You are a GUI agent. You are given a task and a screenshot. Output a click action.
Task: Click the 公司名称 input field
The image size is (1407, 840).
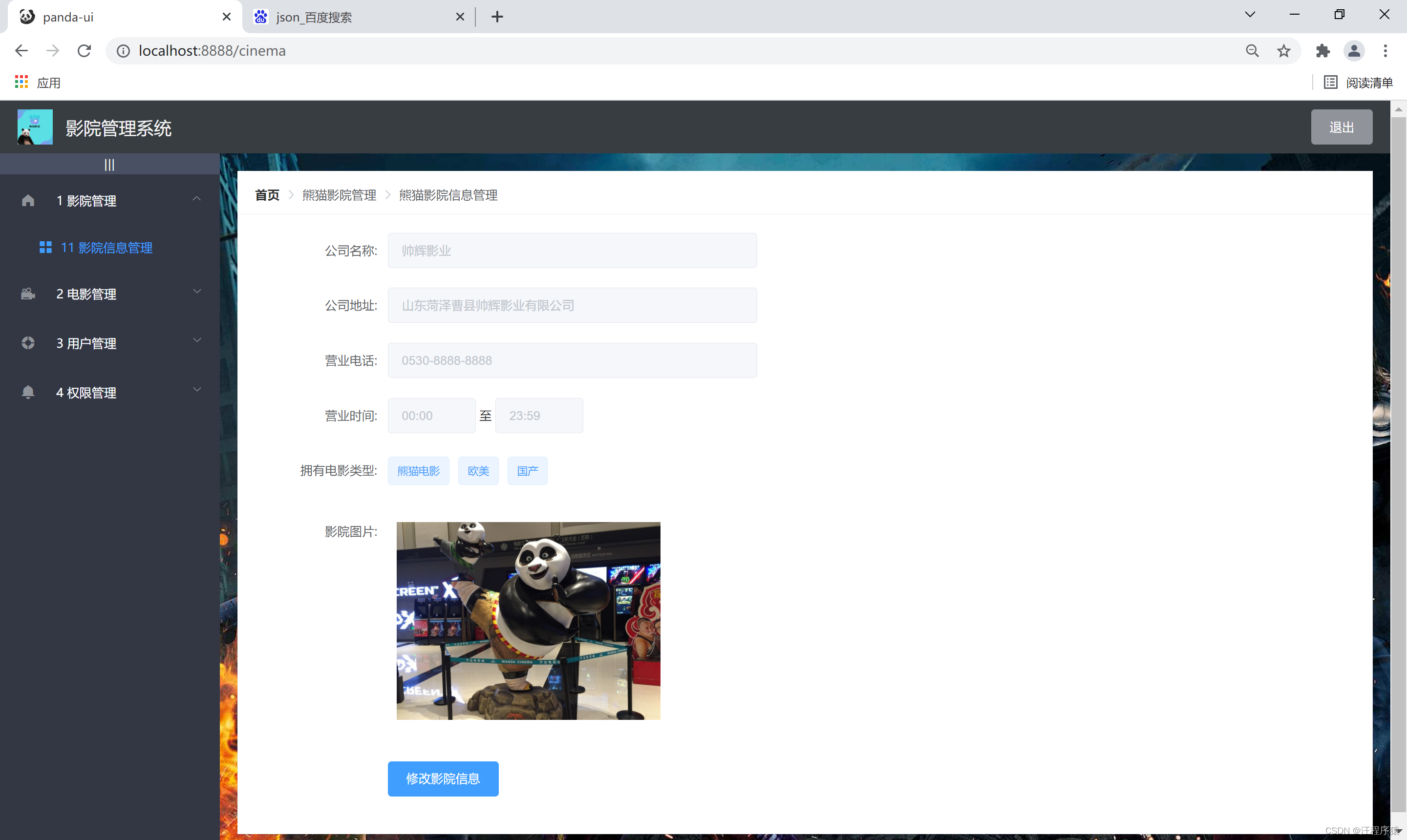point(572,250)
